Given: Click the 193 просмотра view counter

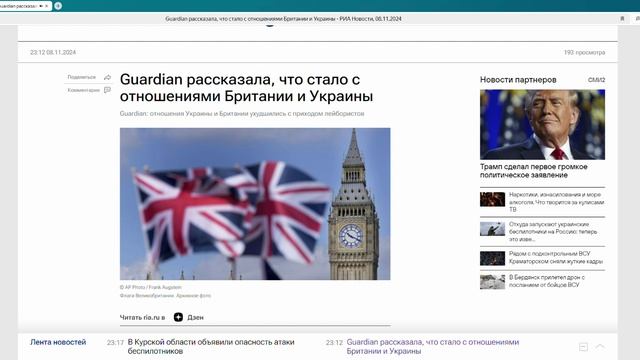Looking at the screenshot, I should (584, 52).
